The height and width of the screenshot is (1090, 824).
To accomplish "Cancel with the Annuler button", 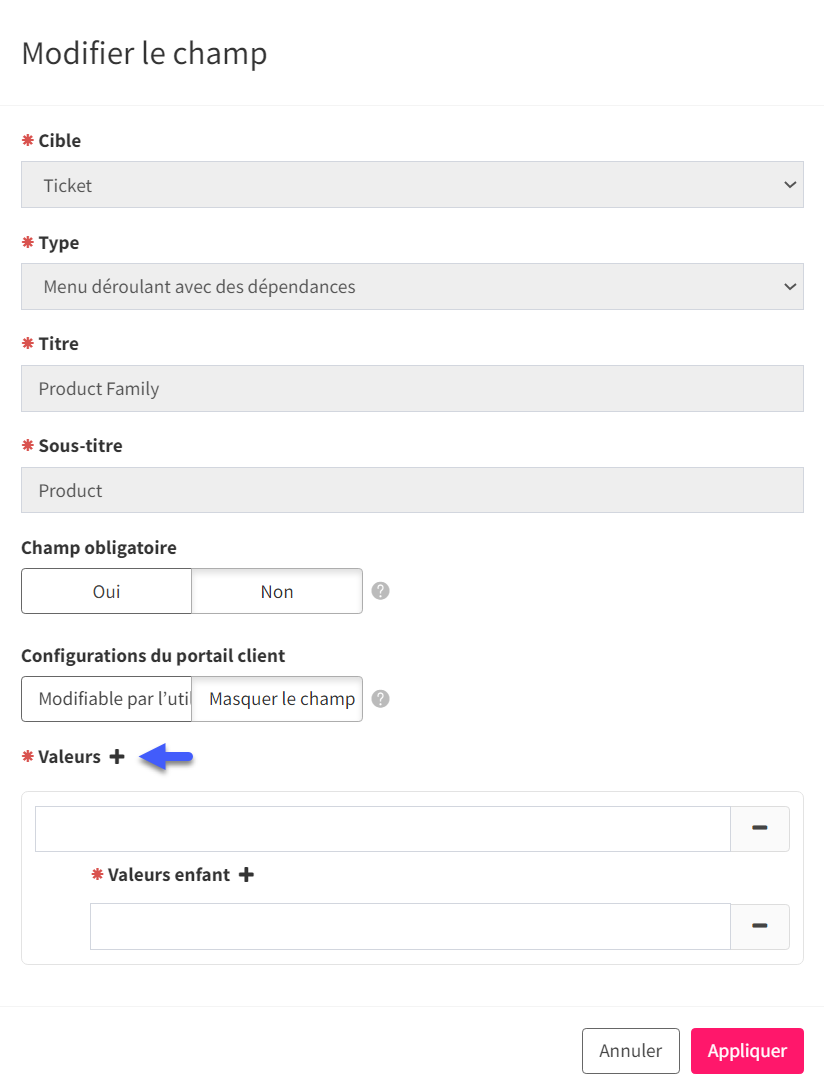I will [x=631, y=1051].
